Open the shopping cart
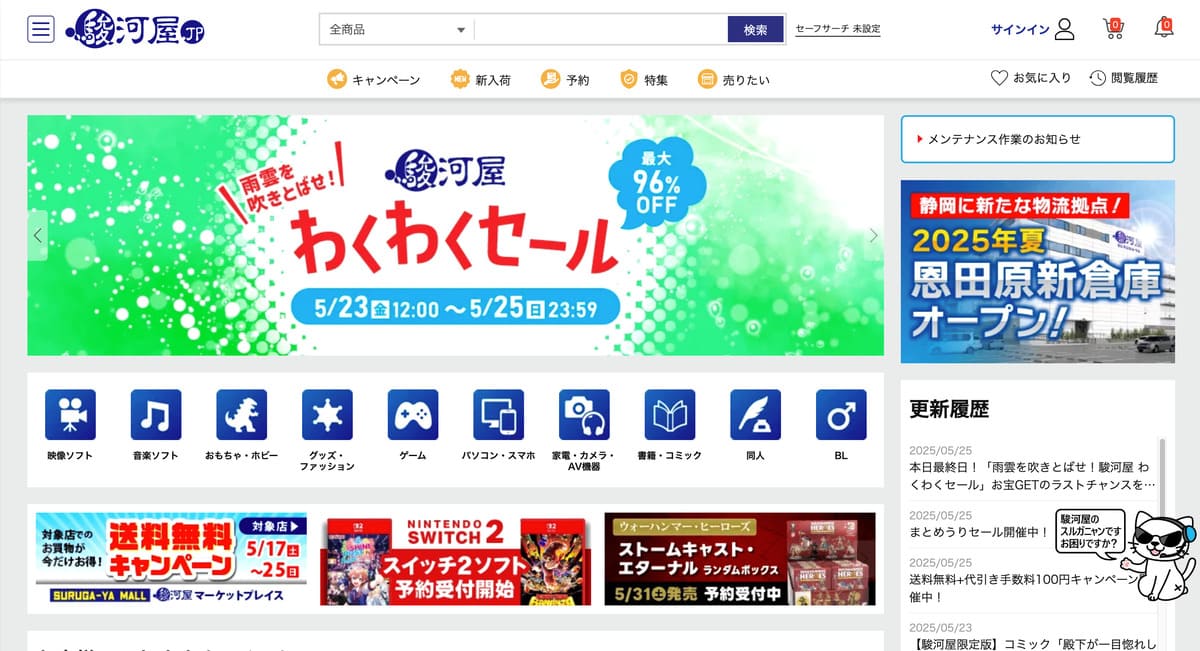 pyautogui.click(x=1113, y=28)
